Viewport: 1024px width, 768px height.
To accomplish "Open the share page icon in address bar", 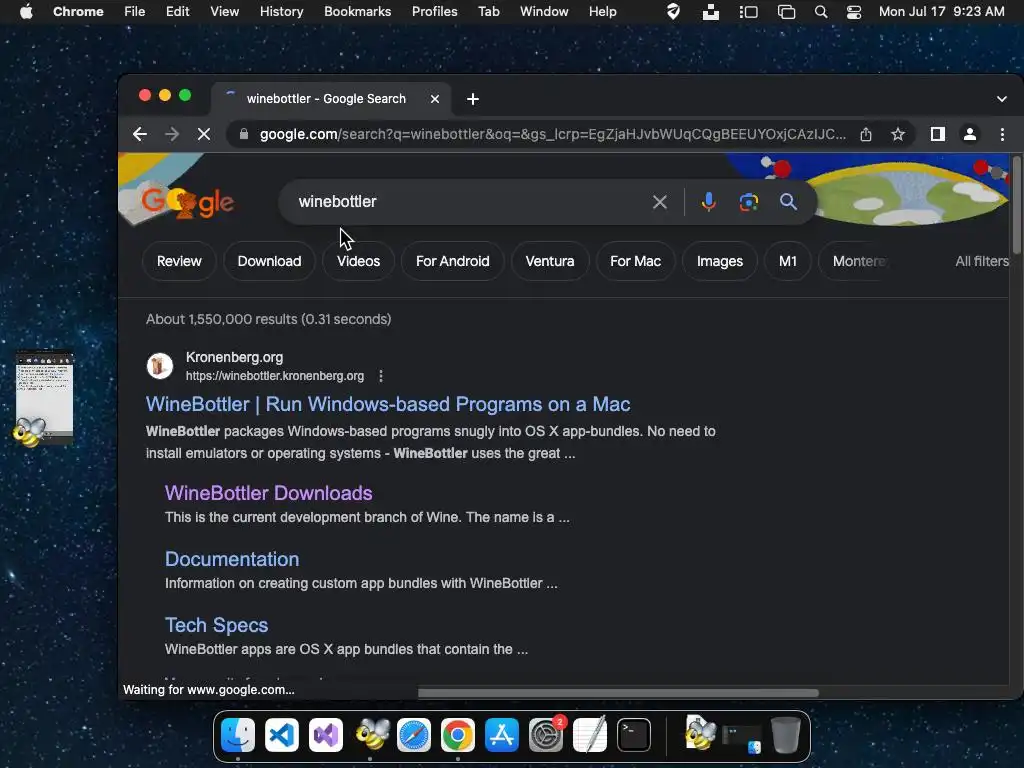I will pos(866,135).
